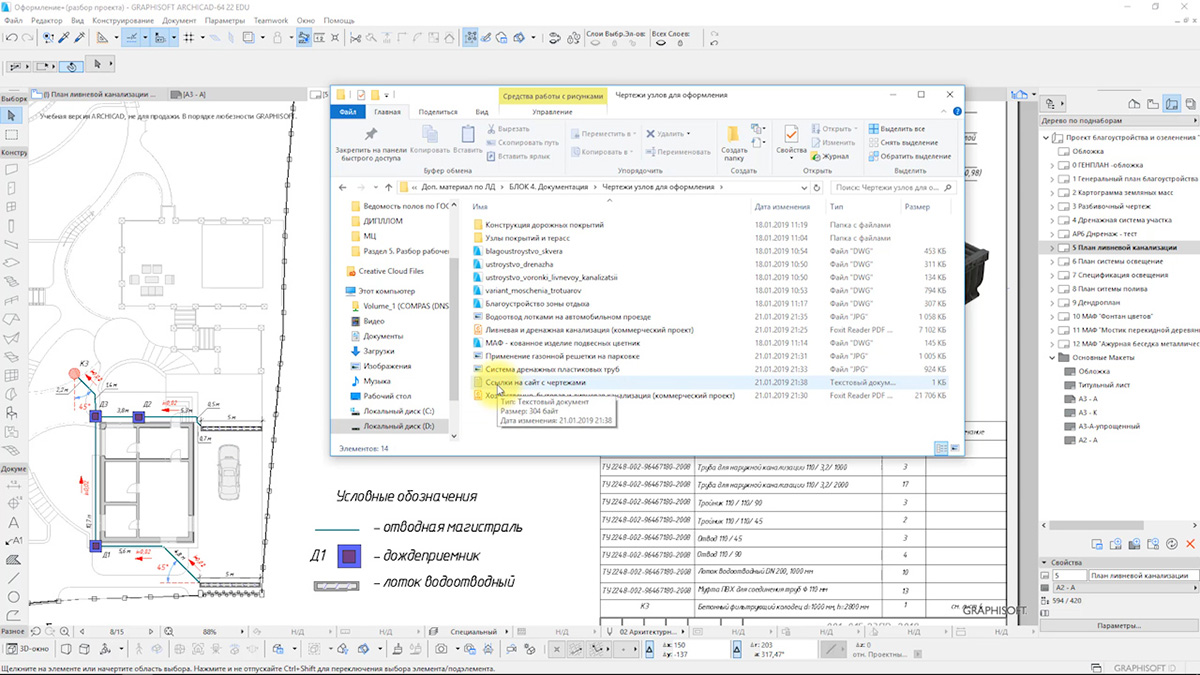Select the eyedropper pick-up parameters tool
The height and width of the screenshot is (675, 1200).
coord(65,38)
